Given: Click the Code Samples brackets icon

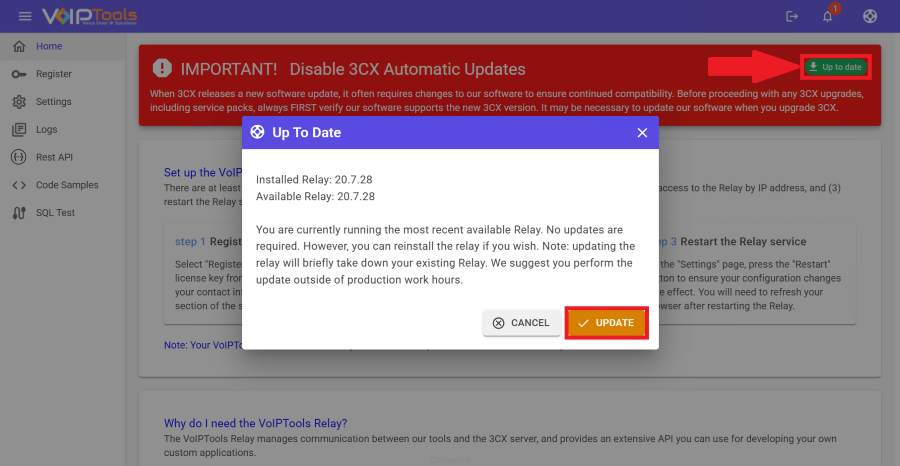Looking at the screenshot, I should [x=18, y=185].
